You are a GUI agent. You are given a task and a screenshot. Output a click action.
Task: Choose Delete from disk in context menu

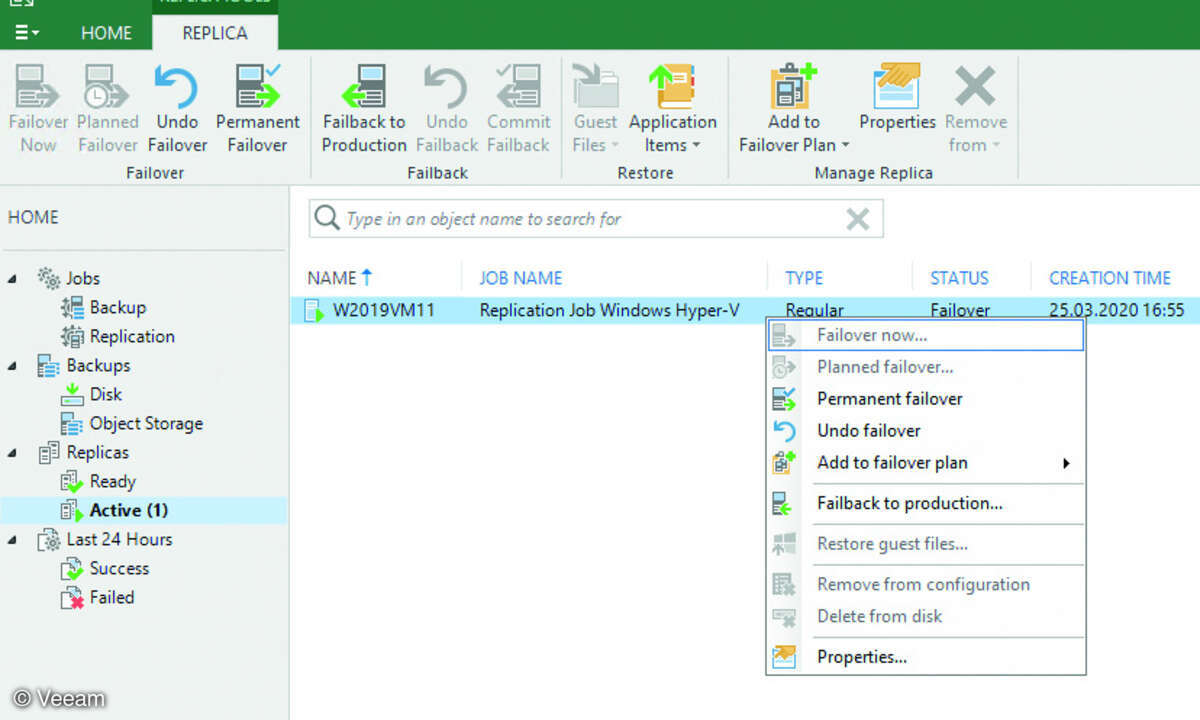coord(926,616)
